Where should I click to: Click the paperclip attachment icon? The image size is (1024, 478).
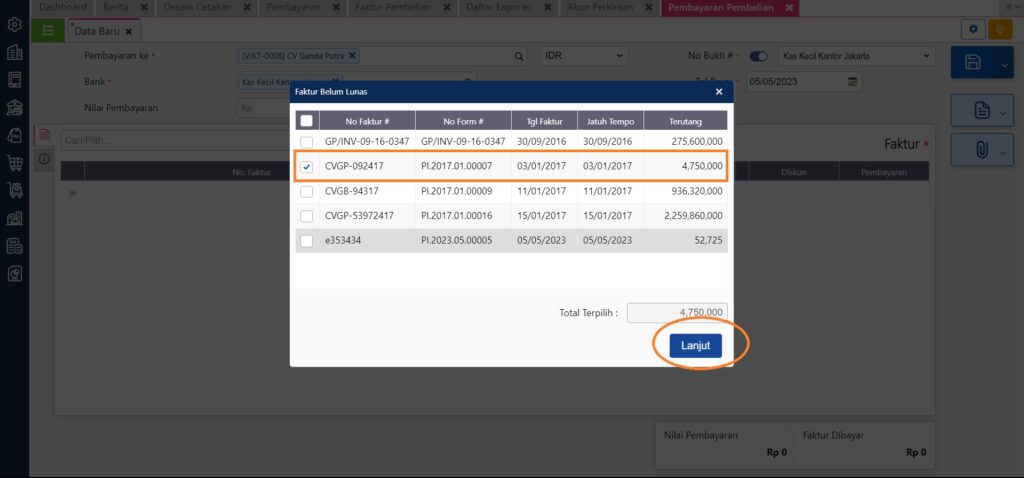coord(982,150)
